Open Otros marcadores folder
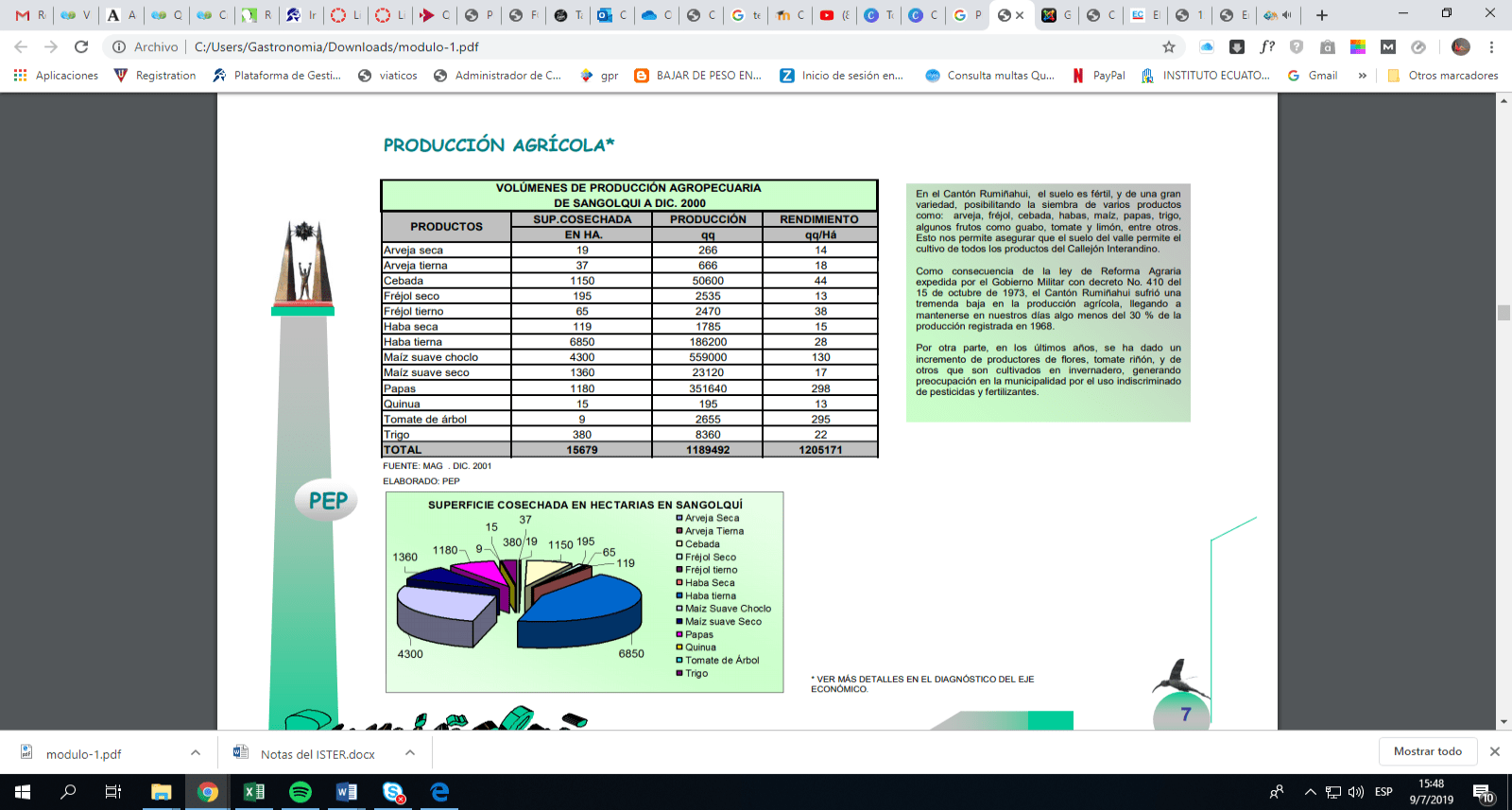The image size is (1512, 810). [1443, 76]
